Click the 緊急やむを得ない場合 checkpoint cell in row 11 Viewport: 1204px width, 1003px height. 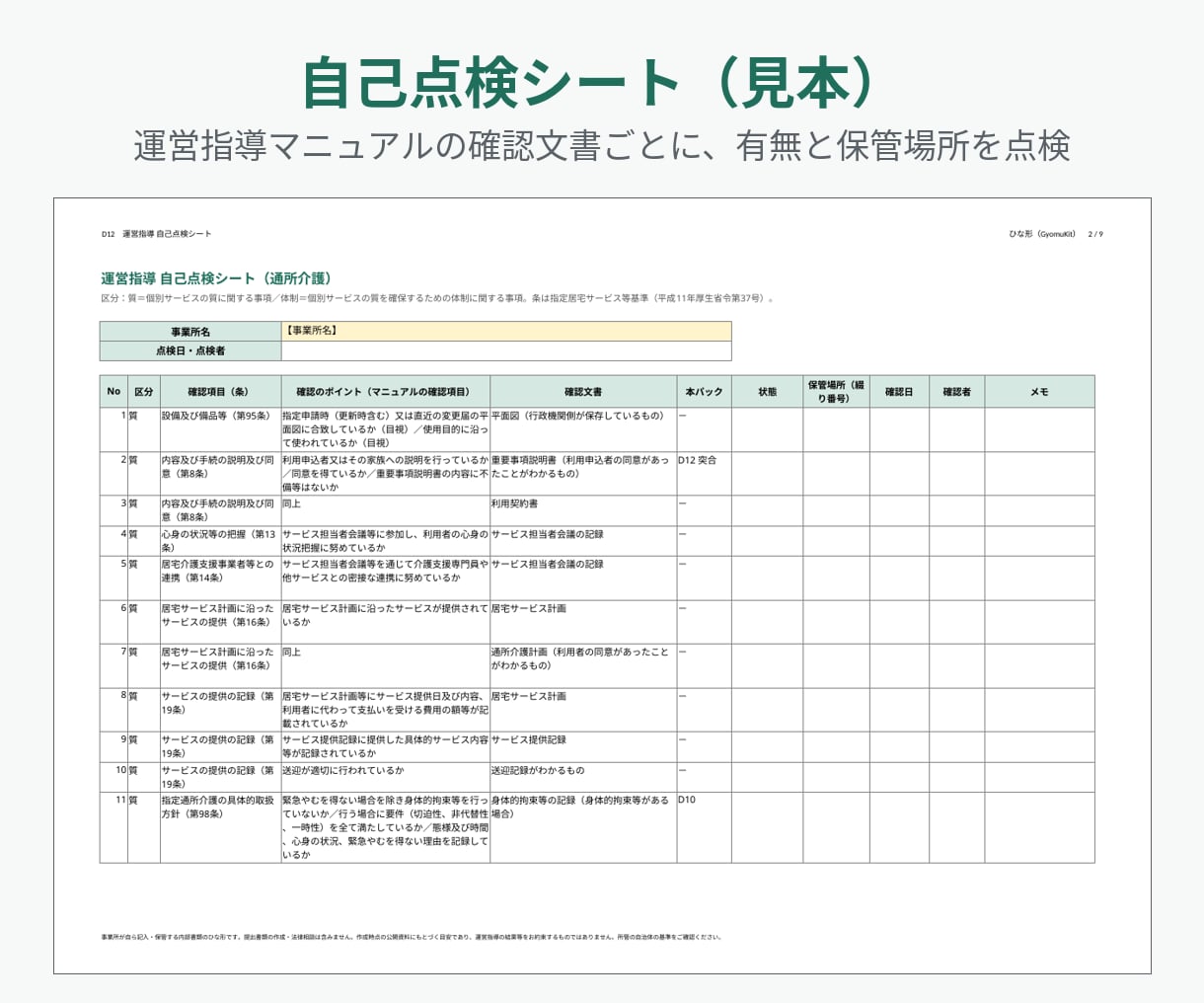click(385, 827)
